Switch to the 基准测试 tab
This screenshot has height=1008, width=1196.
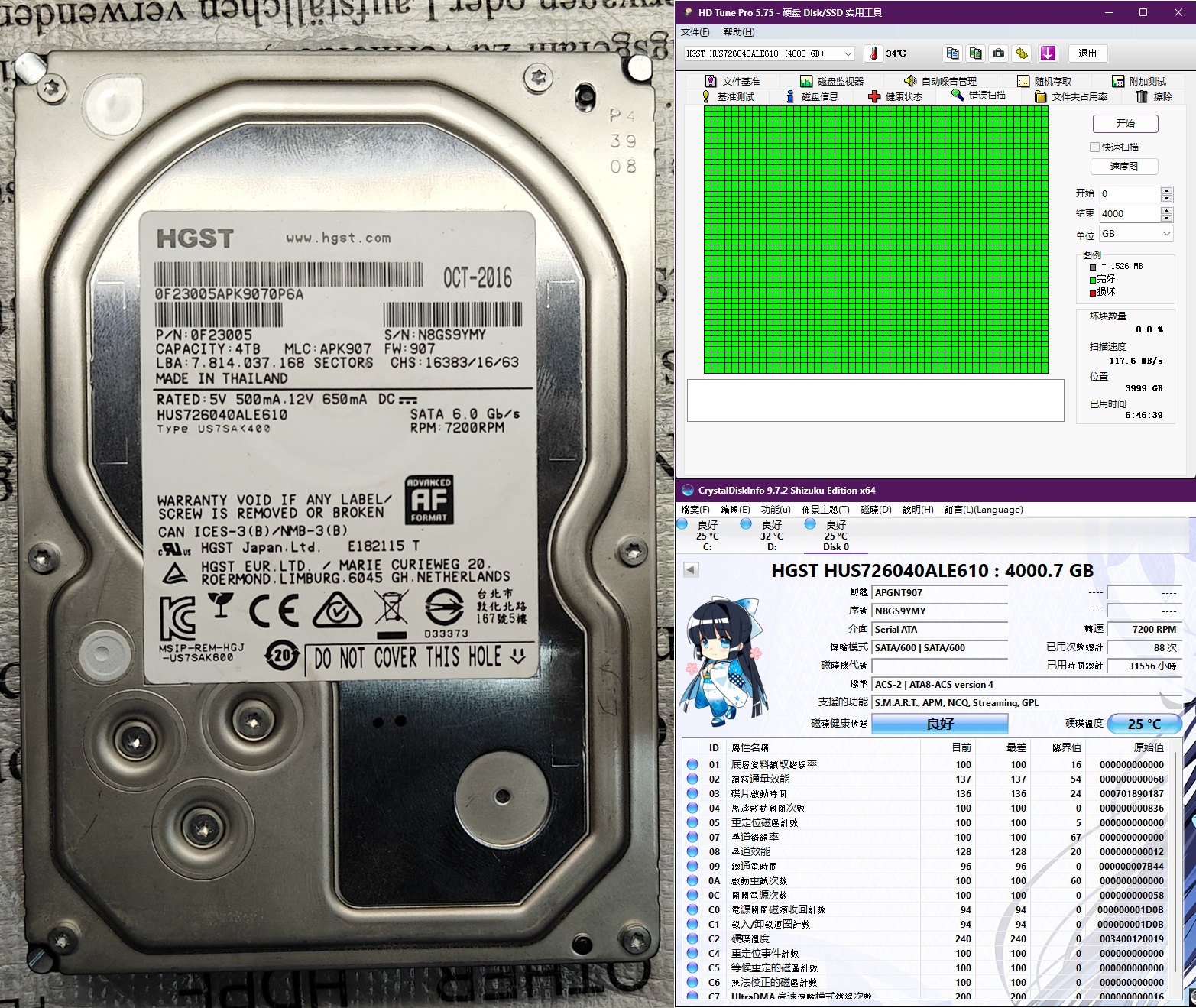(728, 96)
